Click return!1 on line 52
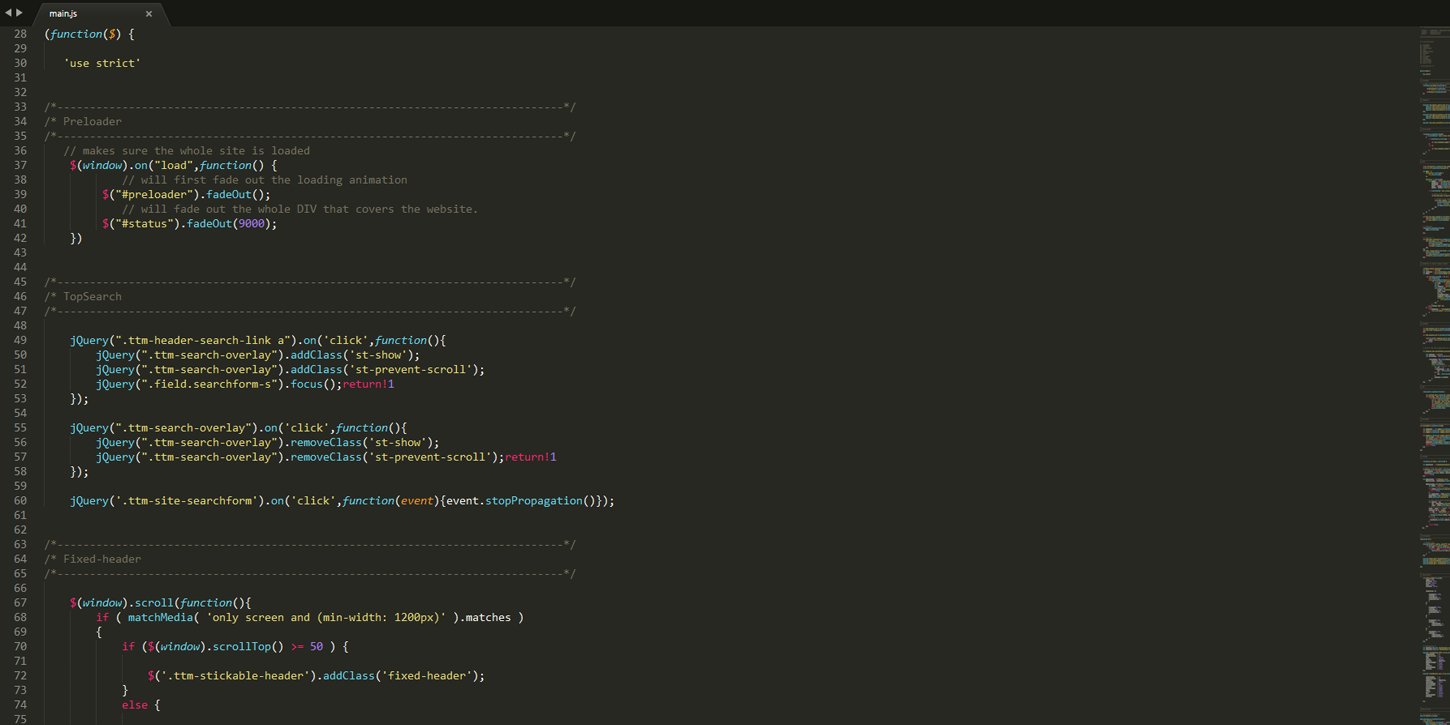1450x725 pixels. click(368, 384)
